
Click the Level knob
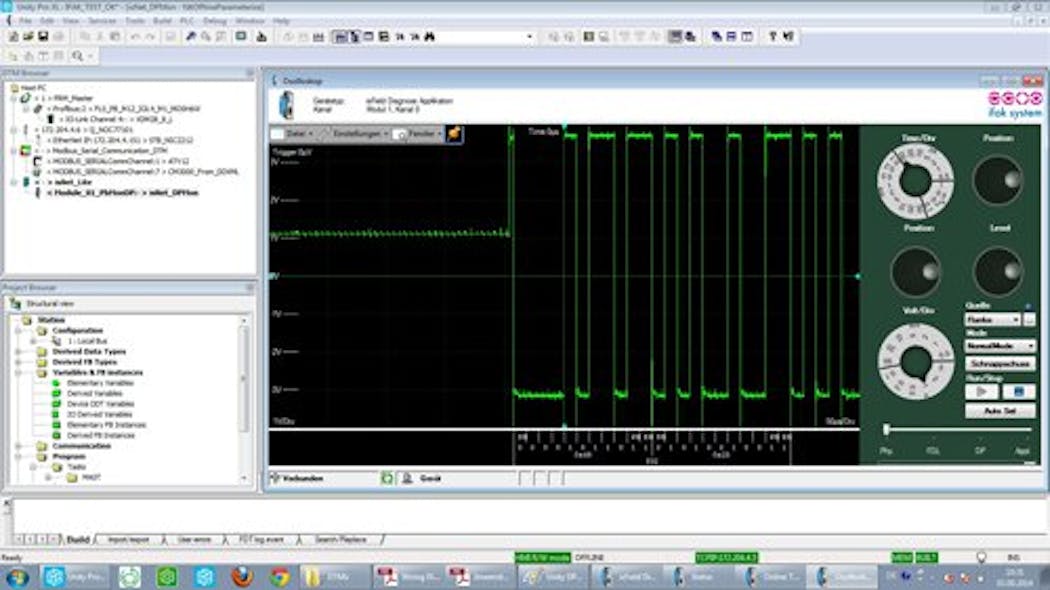(x=998, y=271)
